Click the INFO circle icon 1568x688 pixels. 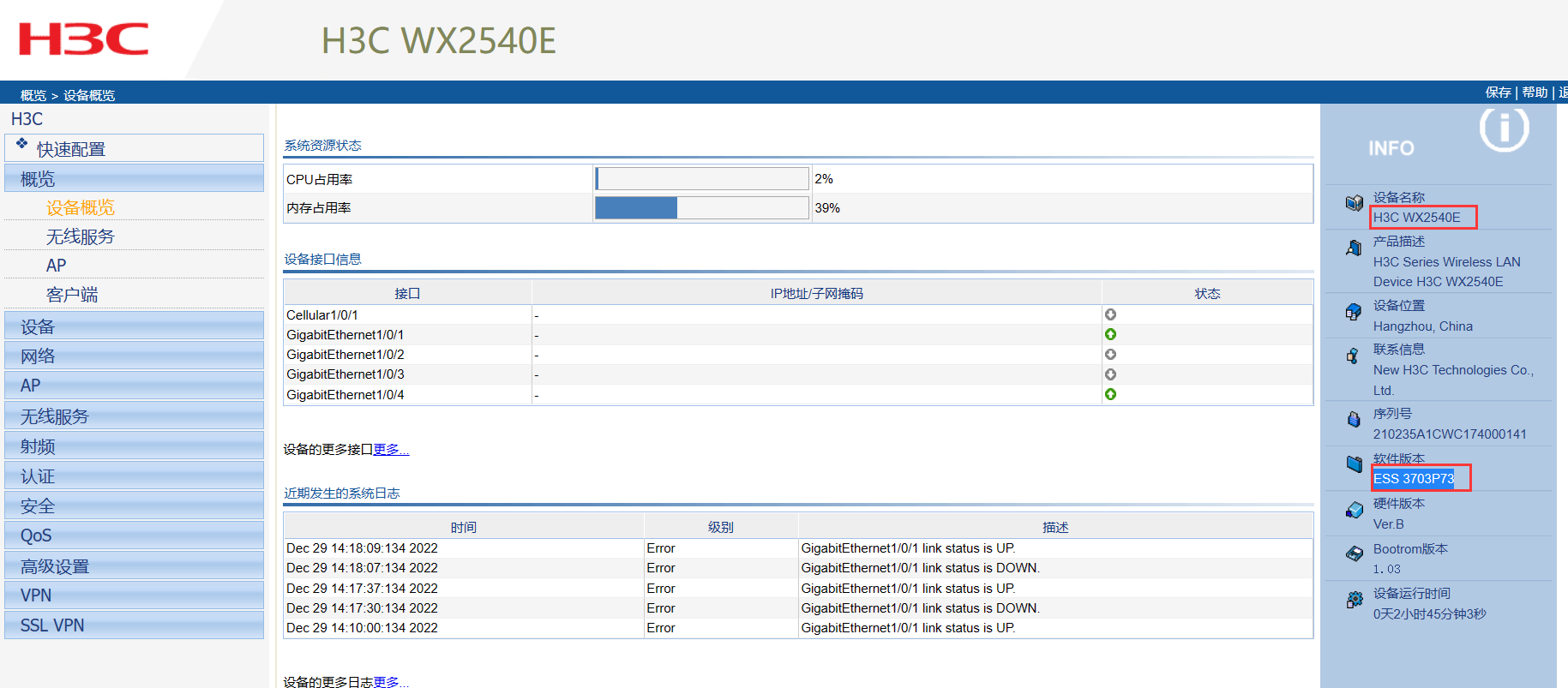tap(1504, 129)
